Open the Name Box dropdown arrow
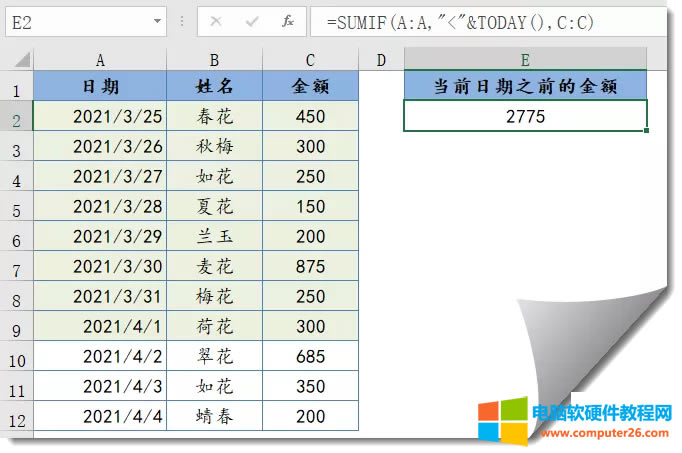The width and height of the screenshot is (682, 453). tap(158, 21)
